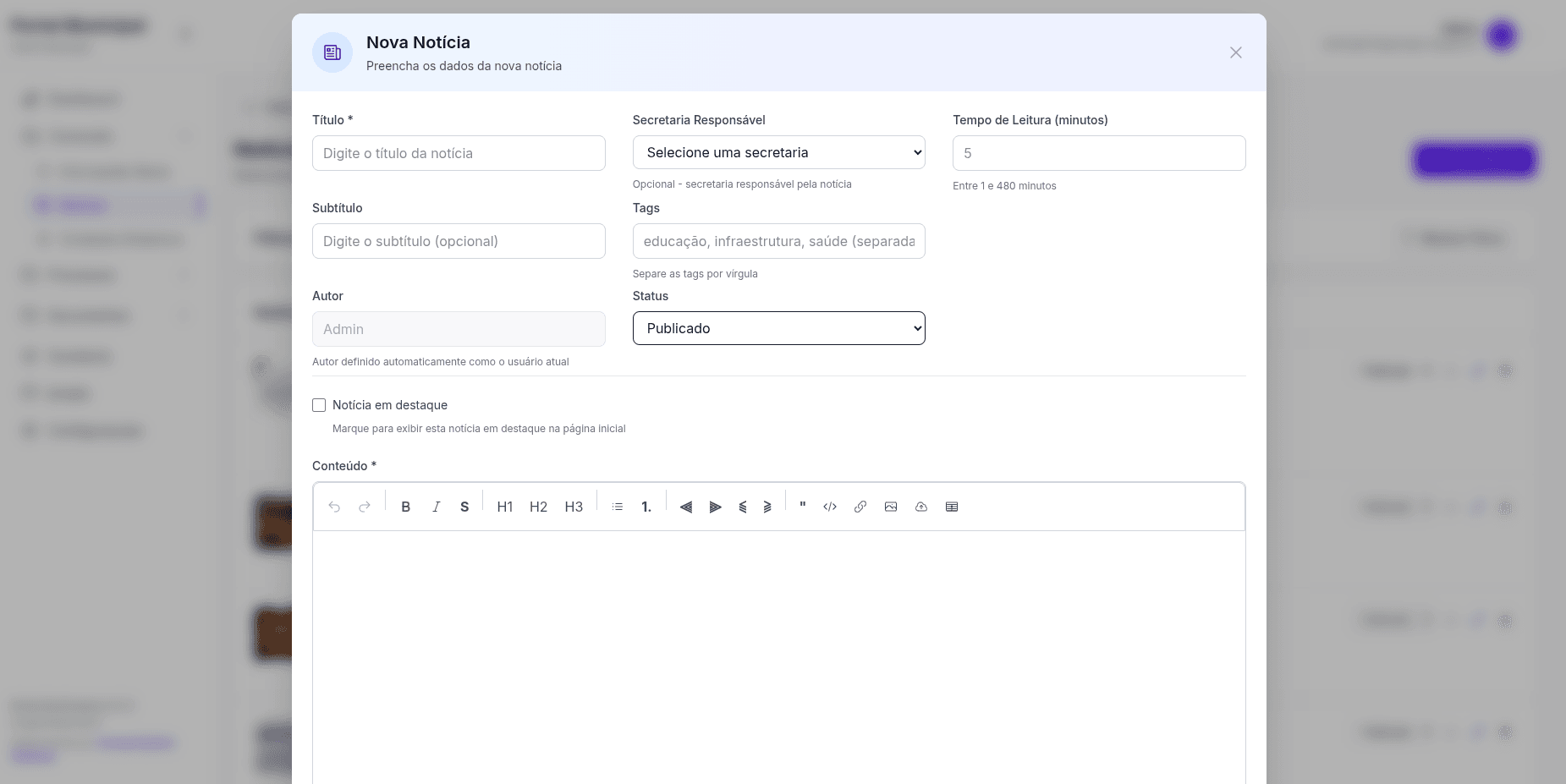Insert a numbered list in the content

(646, 507)
